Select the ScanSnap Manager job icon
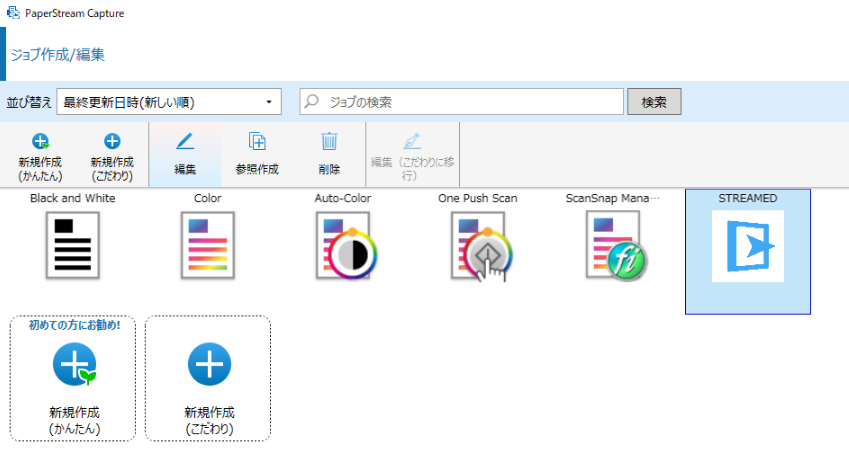Viewport: 849px width, 457px height. [613, 245]
